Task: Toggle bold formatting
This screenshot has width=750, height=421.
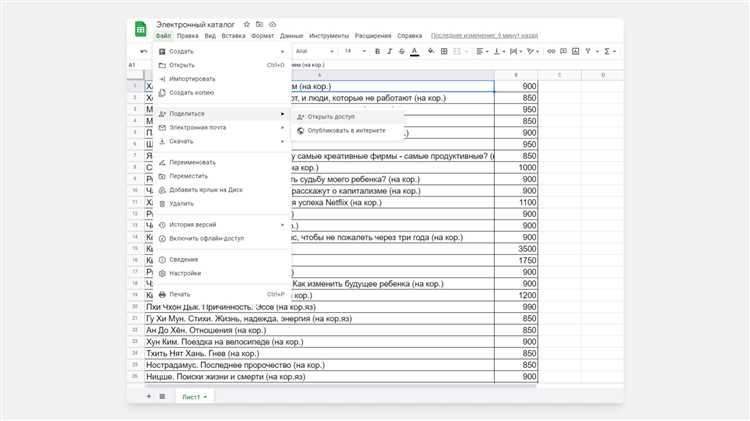Action: pyautogui.click(x=377, y=51)
